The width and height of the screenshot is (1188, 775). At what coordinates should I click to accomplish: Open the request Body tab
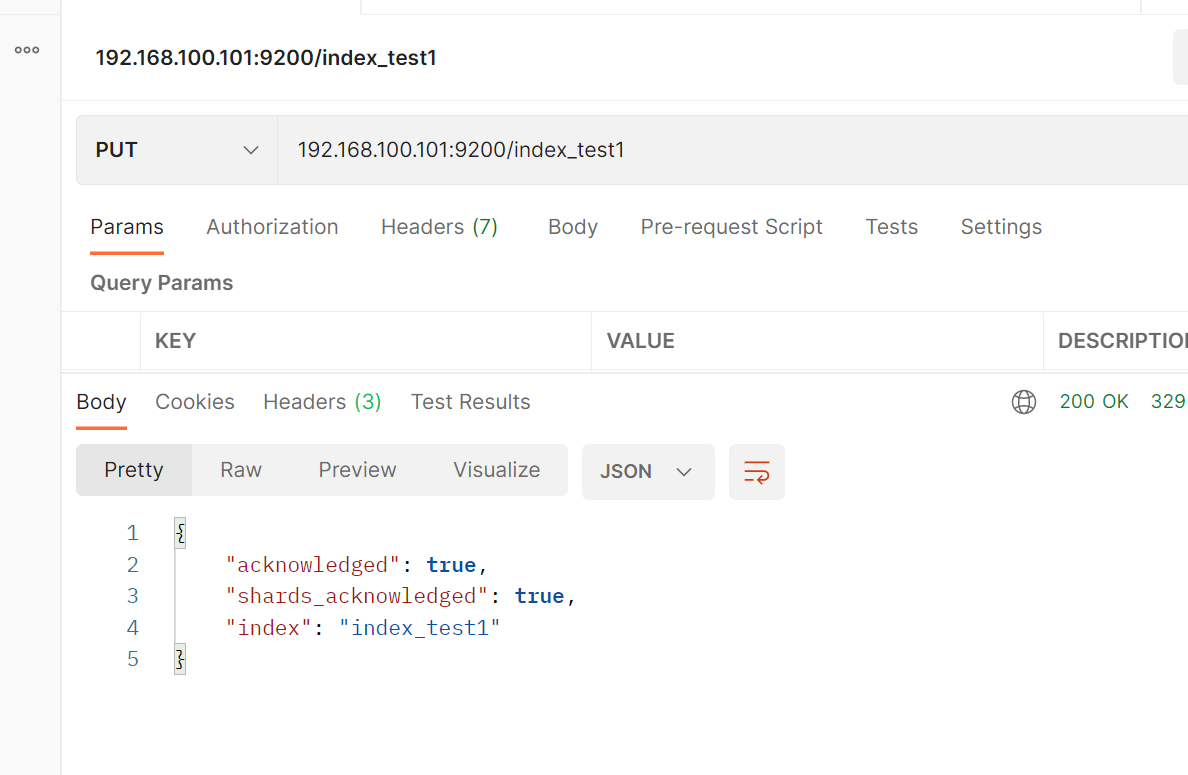(x=573, y=227)
